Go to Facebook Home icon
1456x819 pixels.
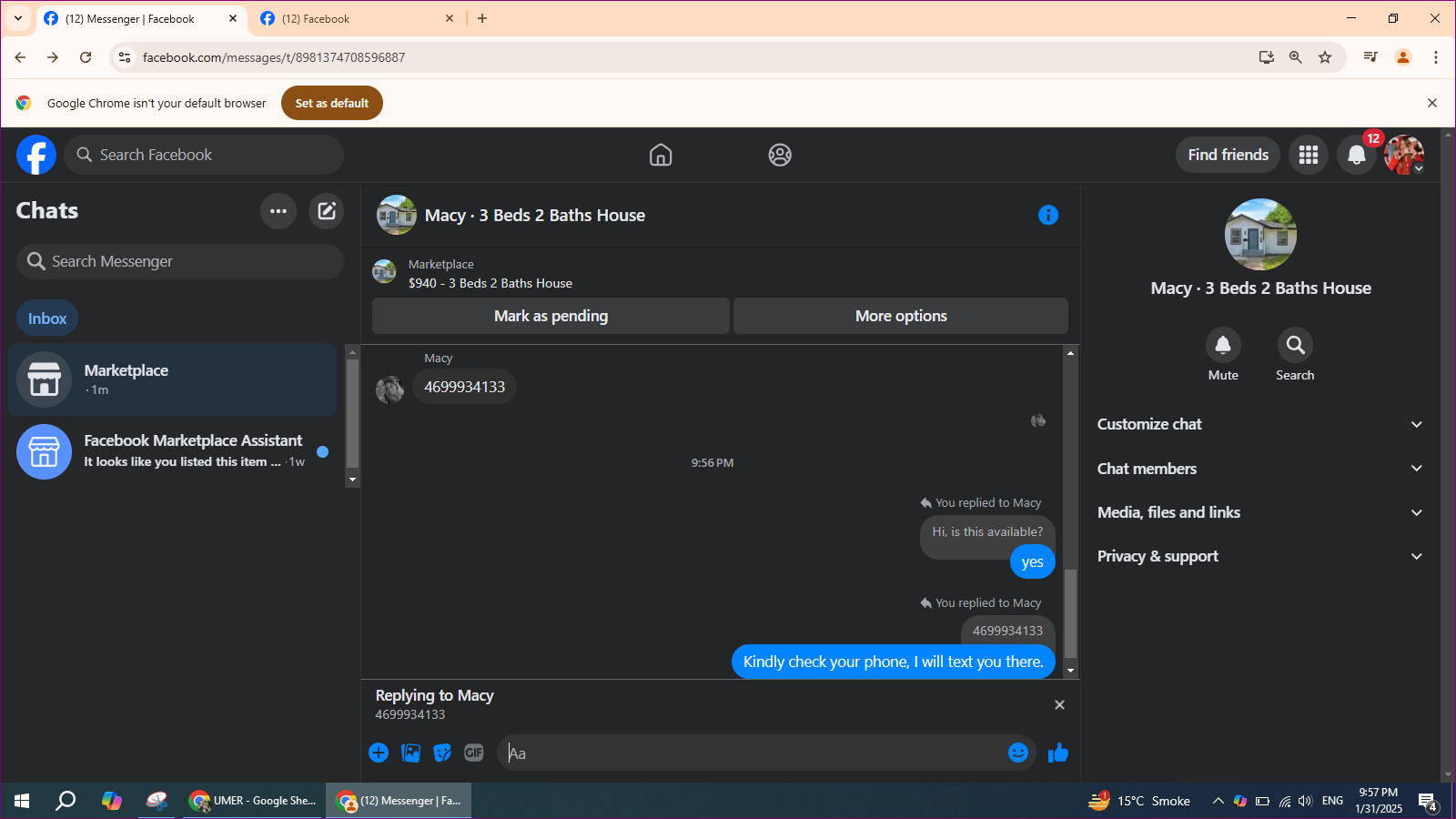coord(661,155)
